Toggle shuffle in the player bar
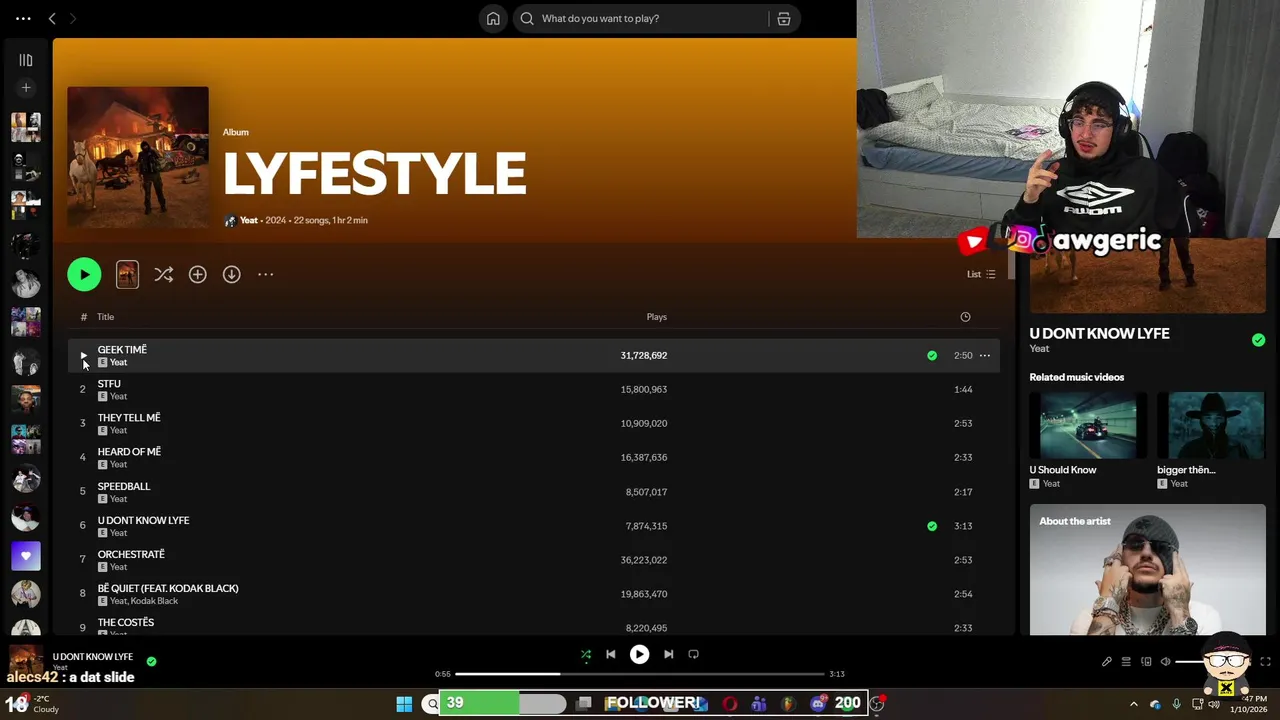The width and height of the screenshot is (1280, 720). 586,654
